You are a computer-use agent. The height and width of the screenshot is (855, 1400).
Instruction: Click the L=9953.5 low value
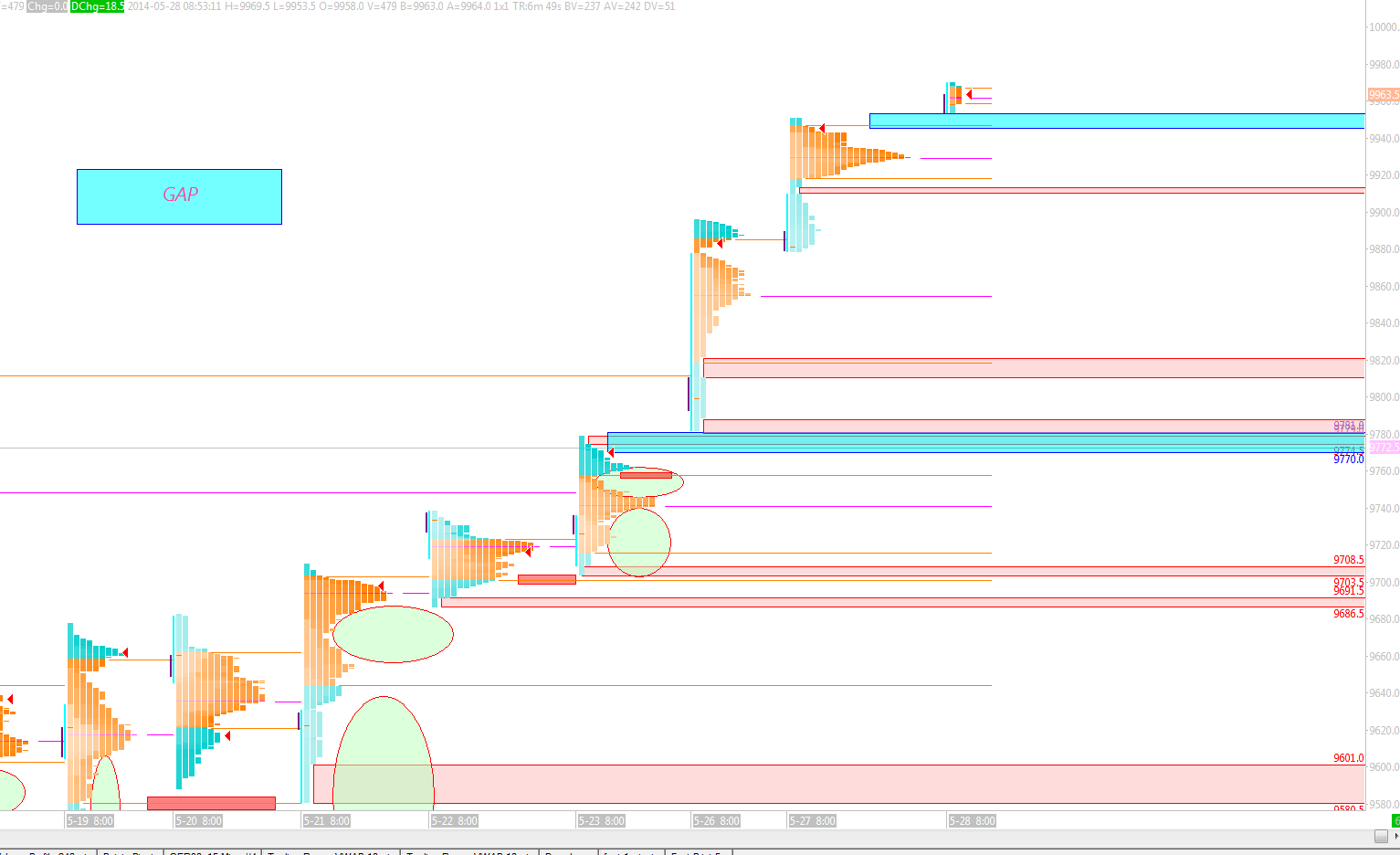(295, 6)
